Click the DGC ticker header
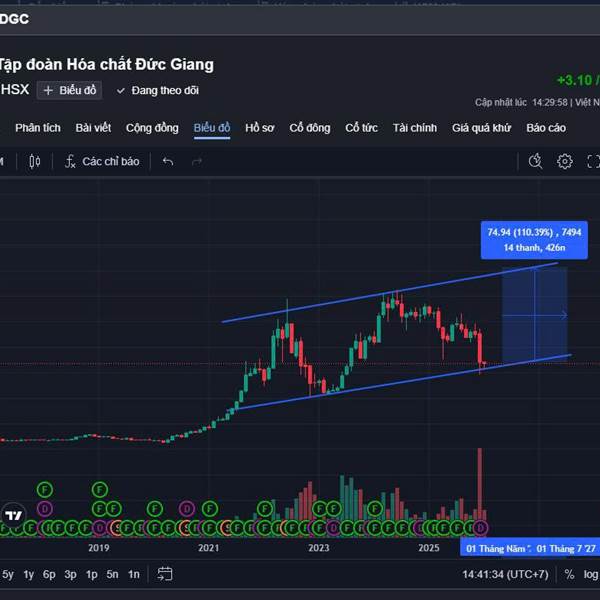This screenshot has width=600, height=600. click(14, 19)
